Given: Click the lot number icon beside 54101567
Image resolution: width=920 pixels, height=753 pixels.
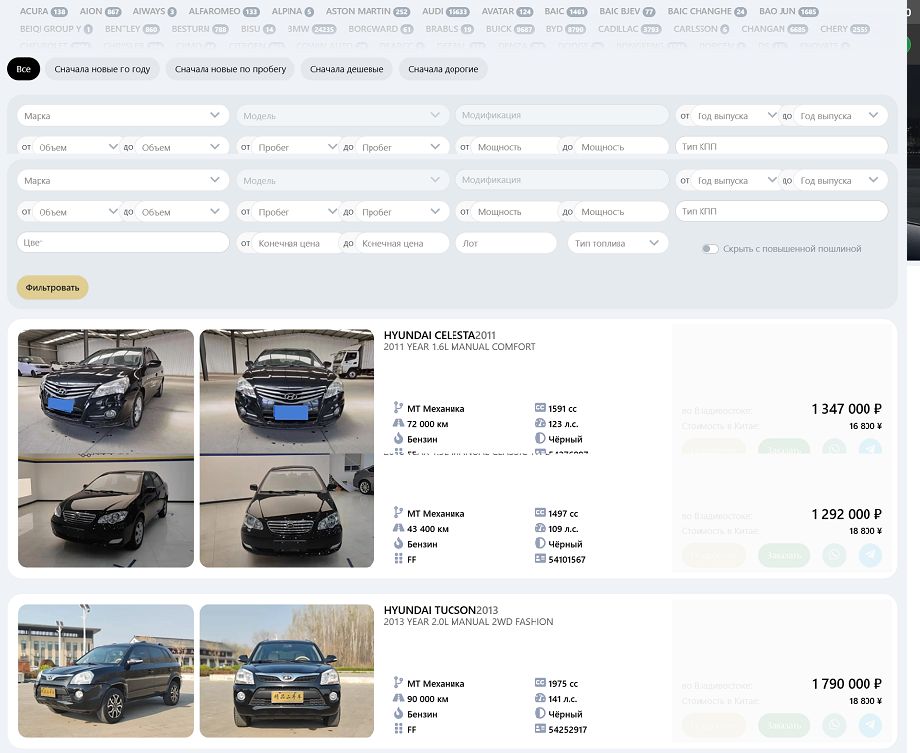Looking at the screenshot, I should tap(540, 559).
